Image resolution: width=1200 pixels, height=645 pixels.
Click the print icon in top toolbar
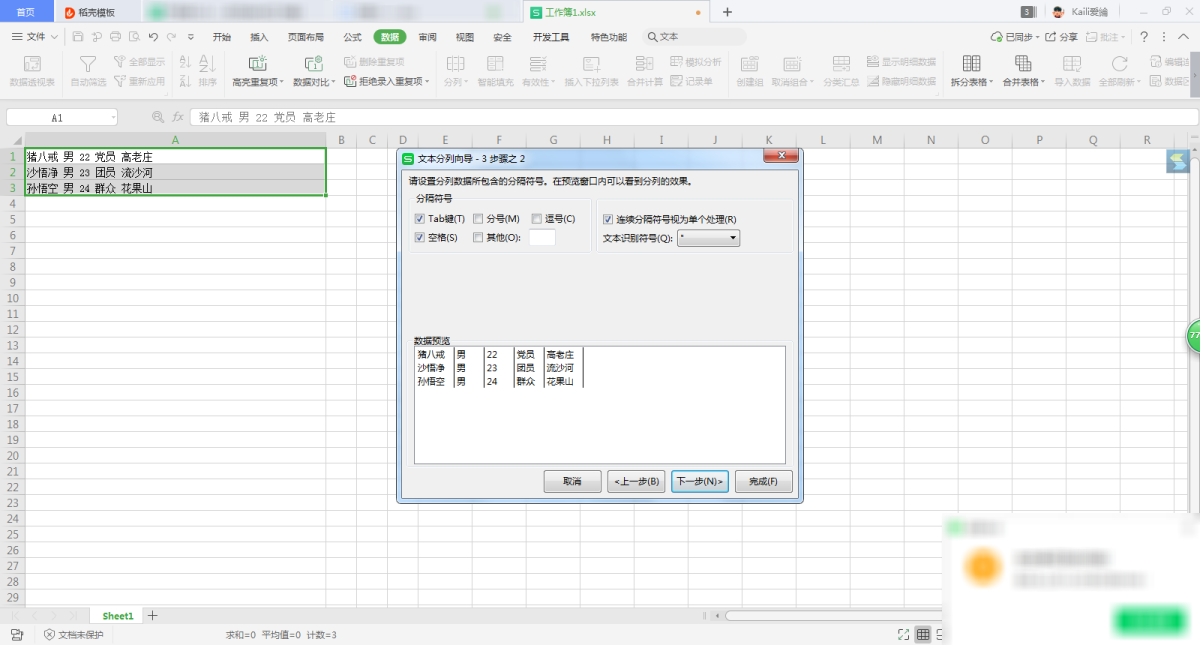(116, 37)
